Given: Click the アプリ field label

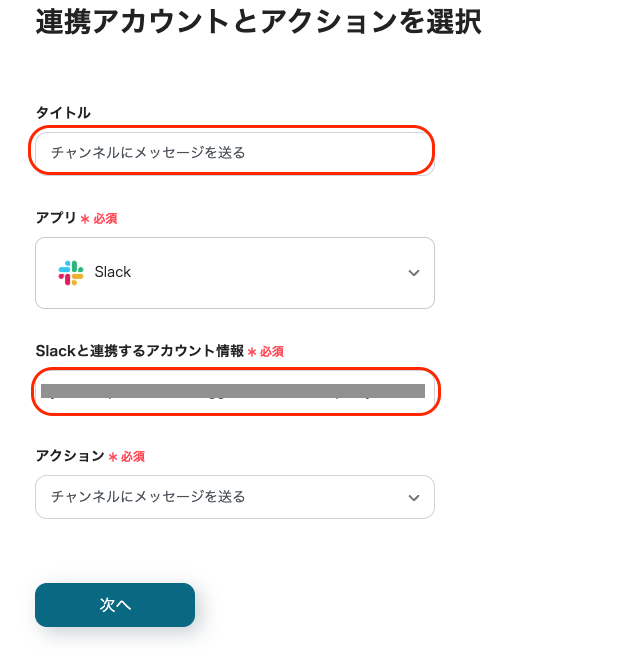Looking at the screenshot, I should point(56,217).
